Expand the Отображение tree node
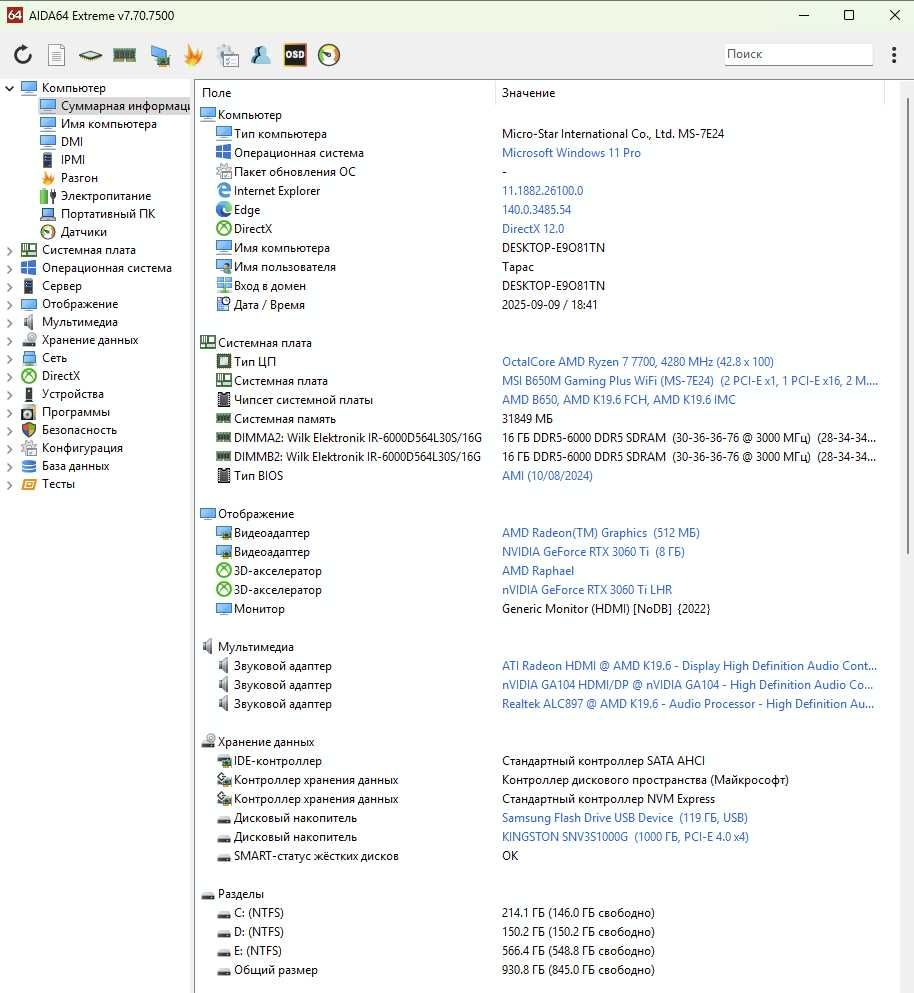Screen dimensions: 914x993 pyautogui.click(x=10, y=304)
